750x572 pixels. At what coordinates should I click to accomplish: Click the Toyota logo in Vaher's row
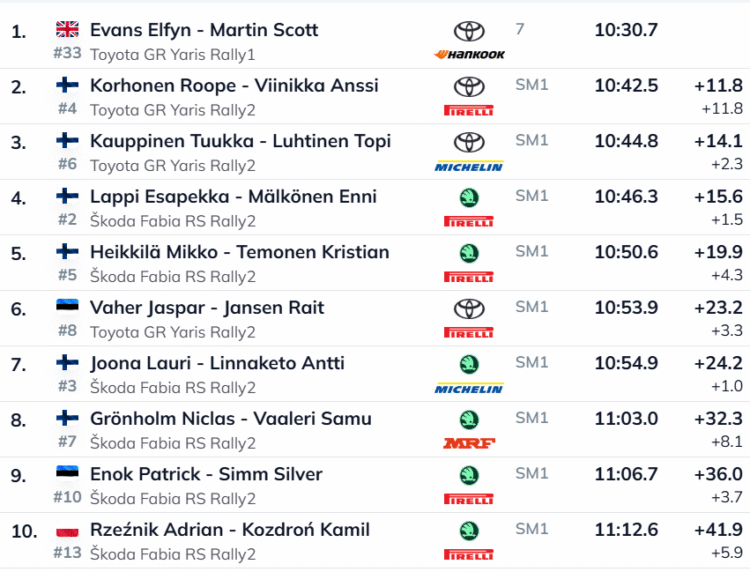[x=468, y=309]
